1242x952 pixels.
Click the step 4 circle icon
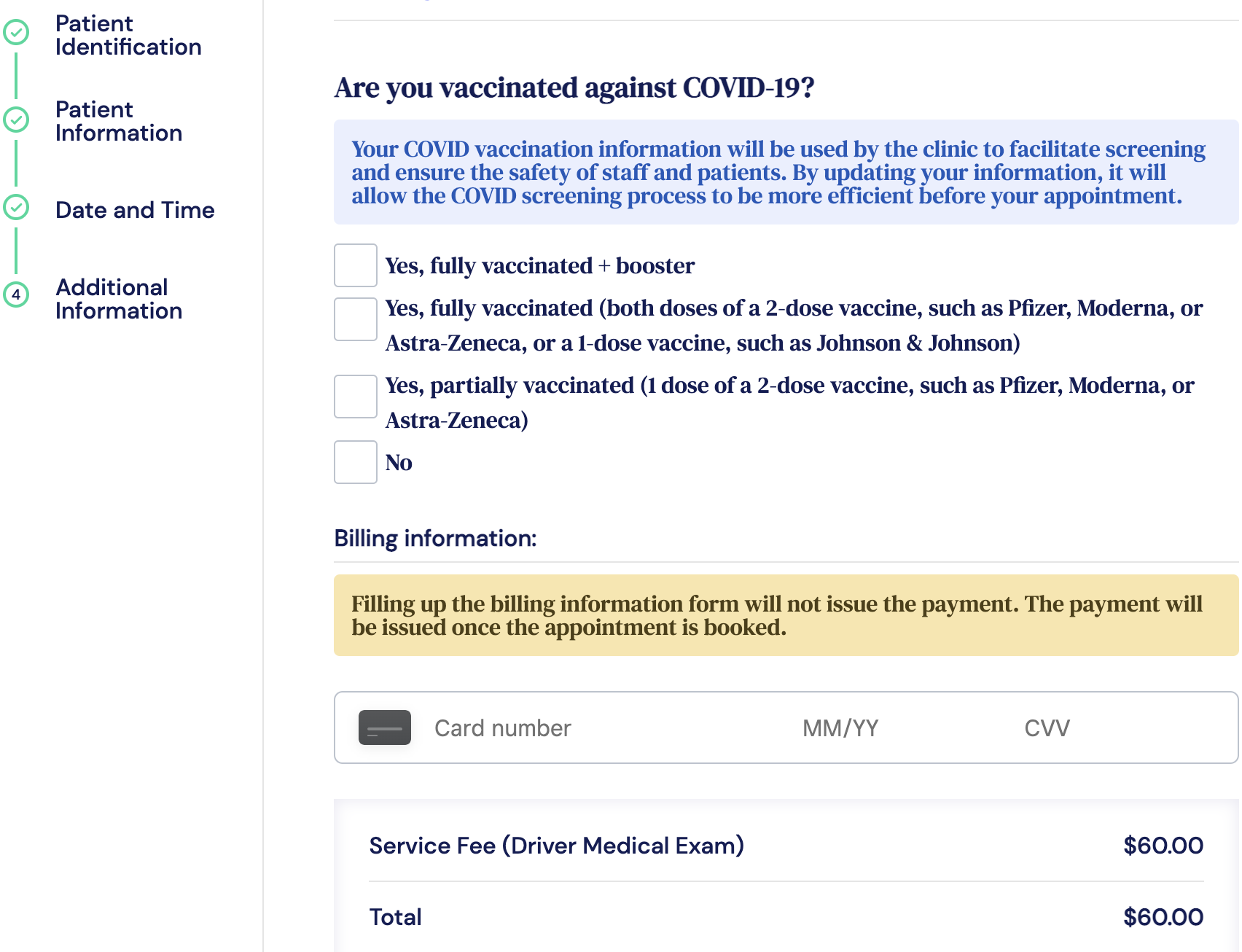[16, 295]
